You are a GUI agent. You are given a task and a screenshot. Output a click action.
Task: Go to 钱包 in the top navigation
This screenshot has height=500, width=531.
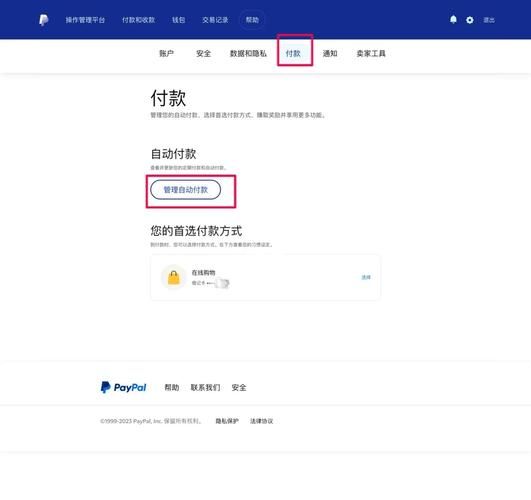pos(178,20)
